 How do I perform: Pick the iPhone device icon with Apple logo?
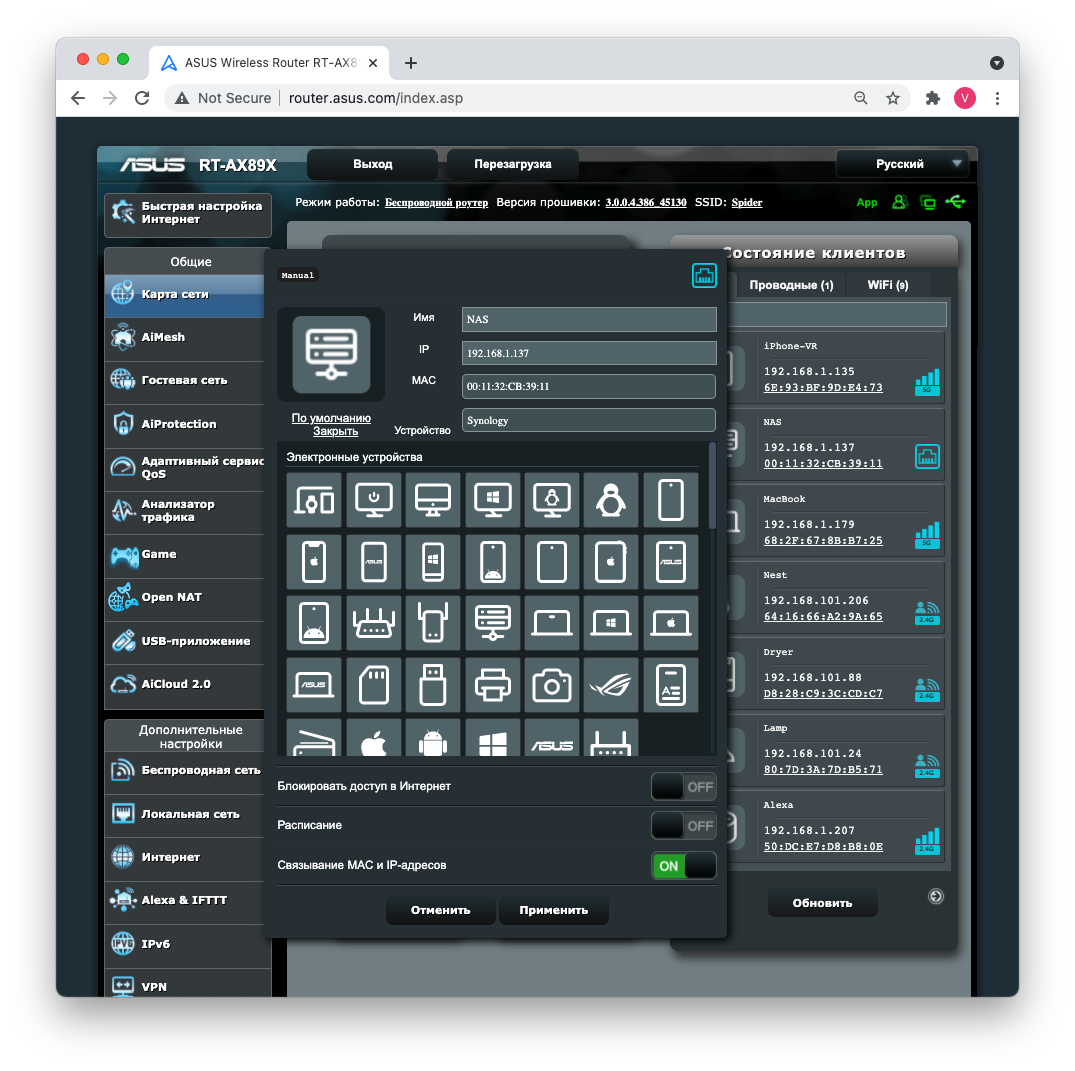coord(314,562)
